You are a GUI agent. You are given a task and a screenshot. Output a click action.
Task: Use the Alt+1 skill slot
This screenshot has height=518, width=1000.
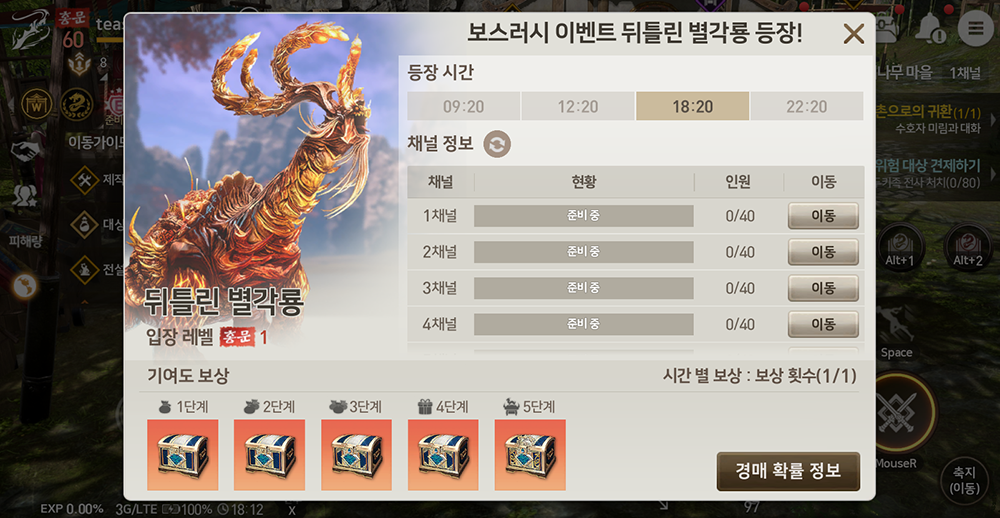tap(901, 246)
